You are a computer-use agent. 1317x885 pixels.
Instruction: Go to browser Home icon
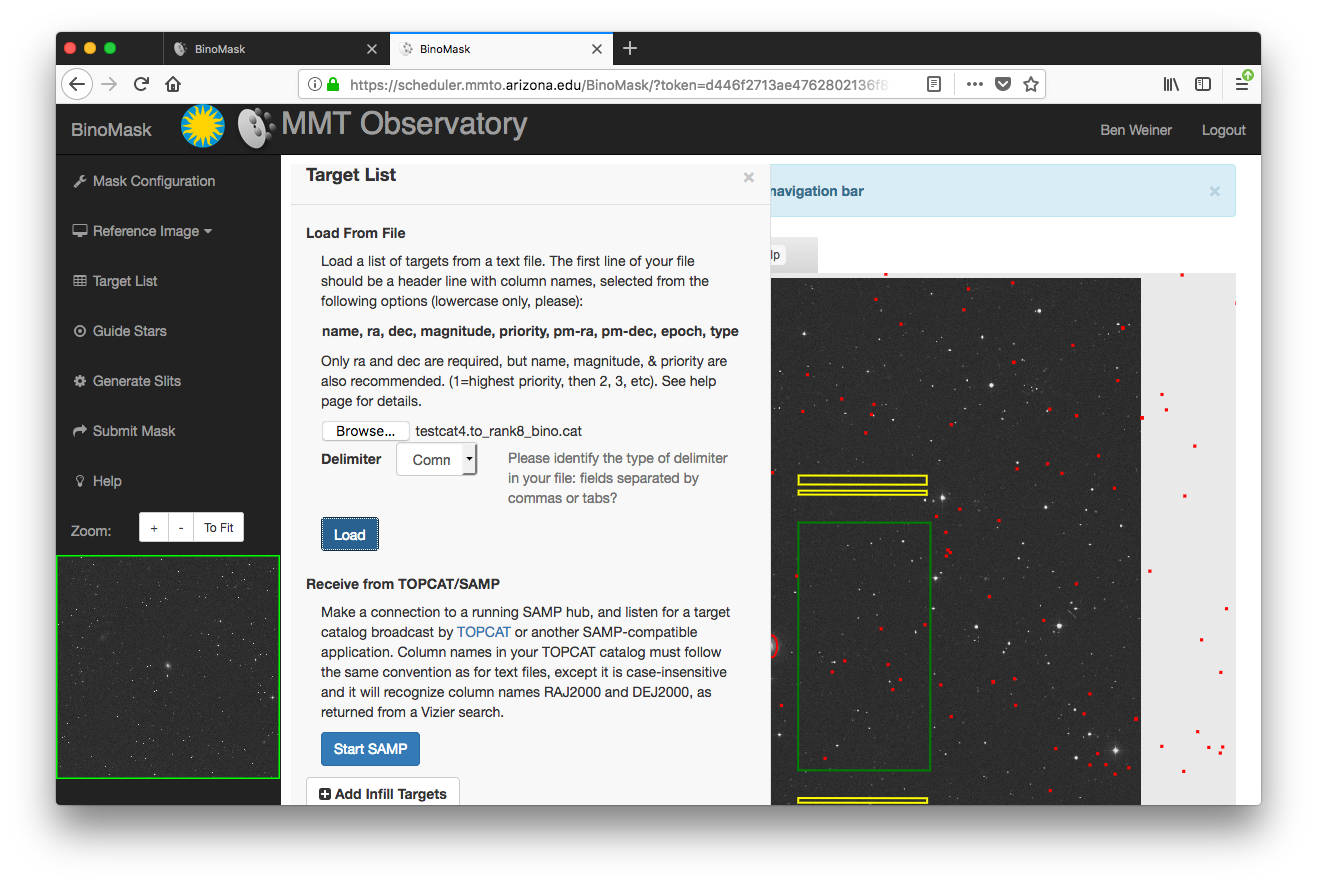coord(173,84)
